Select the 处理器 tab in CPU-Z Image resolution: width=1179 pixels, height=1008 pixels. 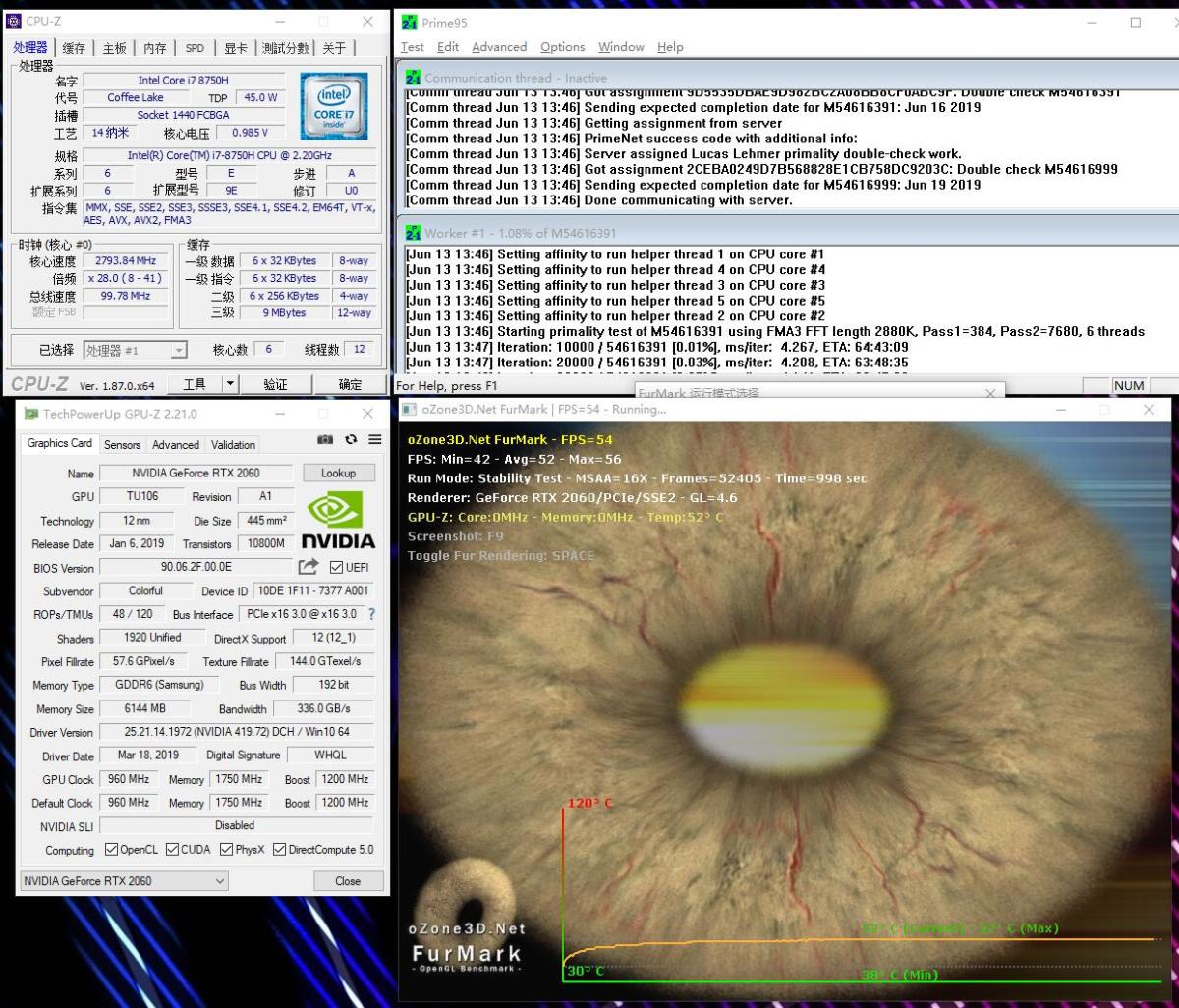(x=30, y=47)
